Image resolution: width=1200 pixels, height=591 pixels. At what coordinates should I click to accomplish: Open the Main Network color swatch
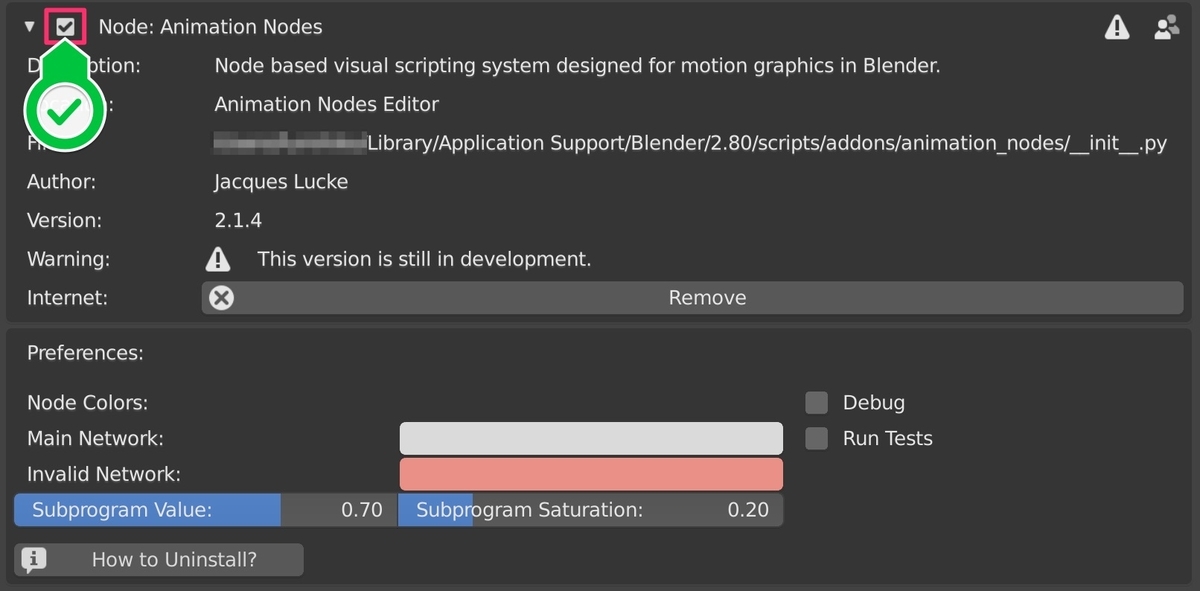[591, 439]
